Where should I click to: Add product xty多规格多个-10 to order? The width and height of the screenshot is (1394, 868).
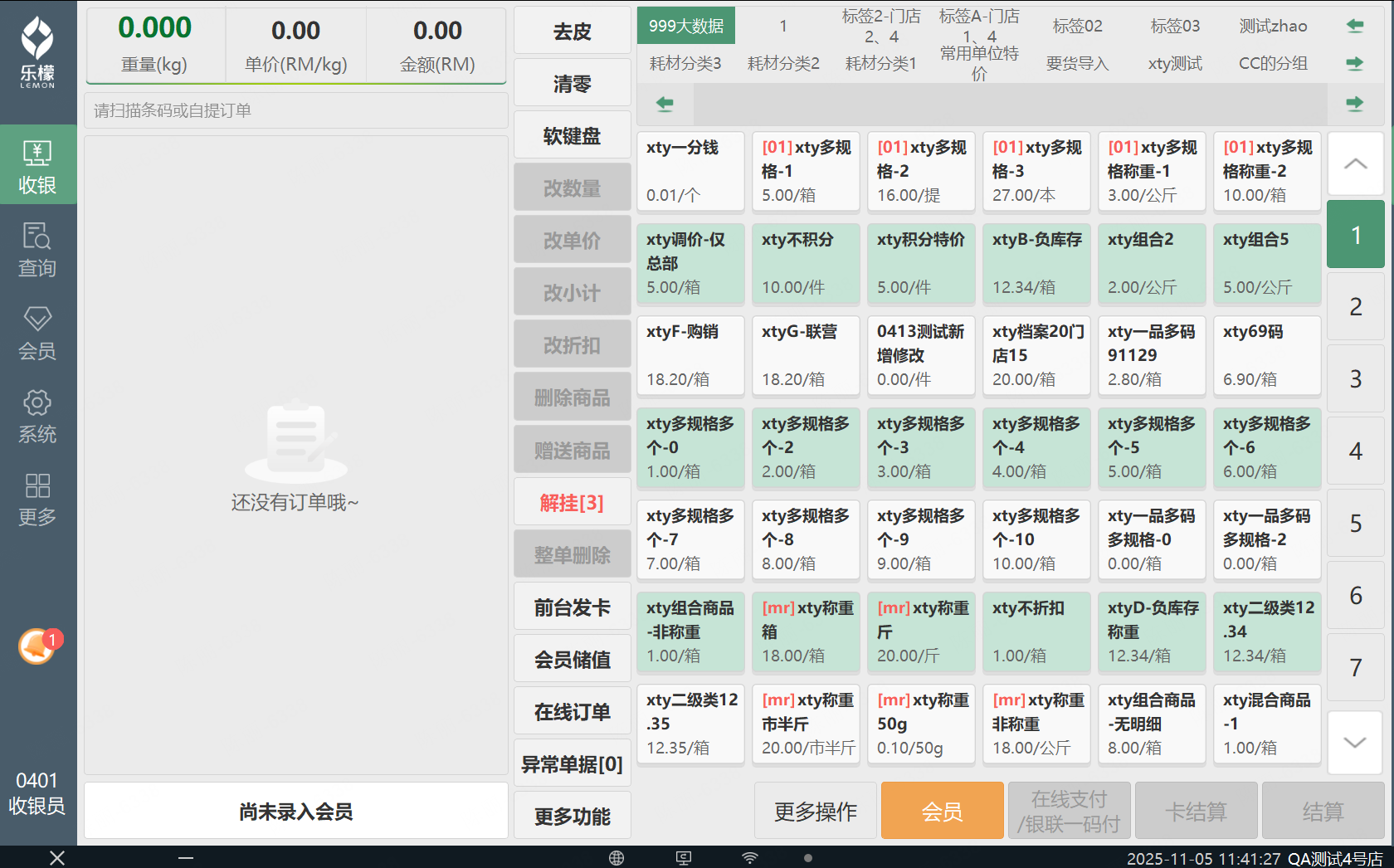point(1036,539)
